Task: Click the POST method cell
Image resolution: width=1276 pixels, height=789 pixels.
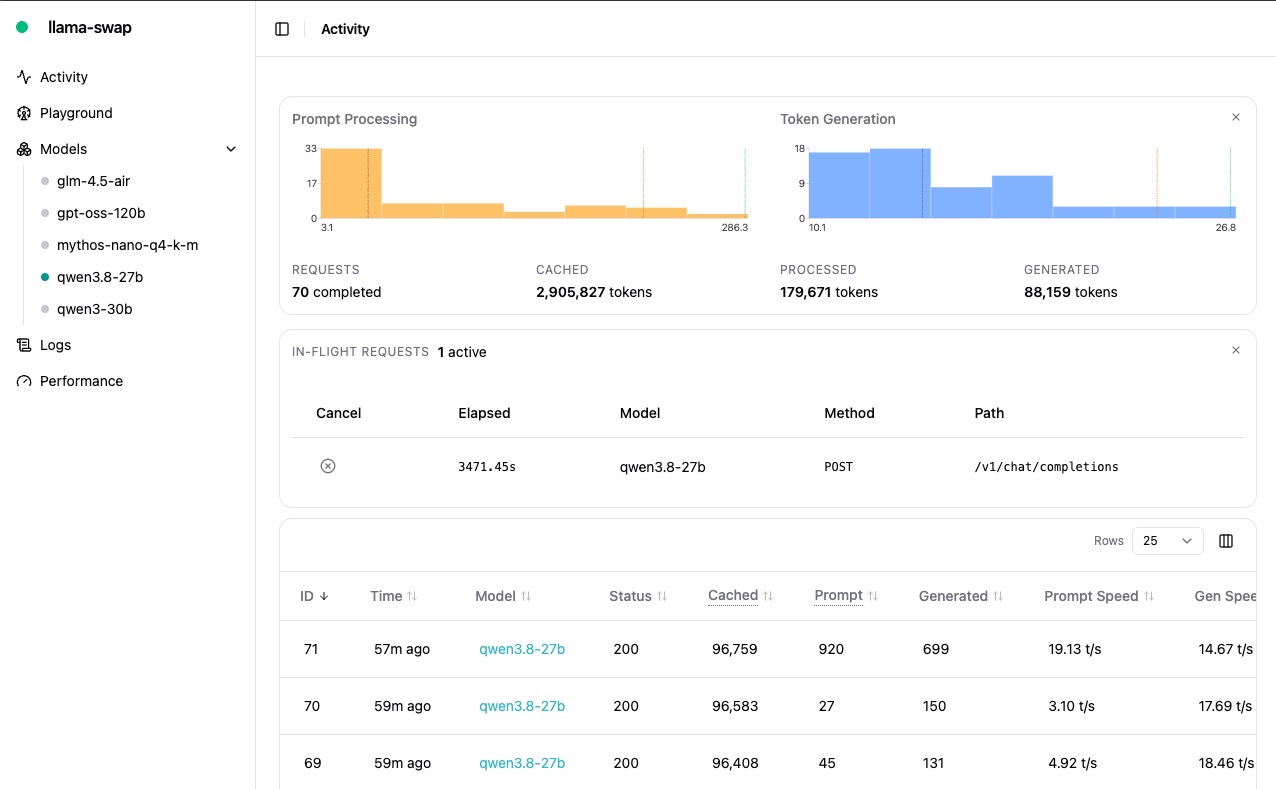Action: click(838, 467)
